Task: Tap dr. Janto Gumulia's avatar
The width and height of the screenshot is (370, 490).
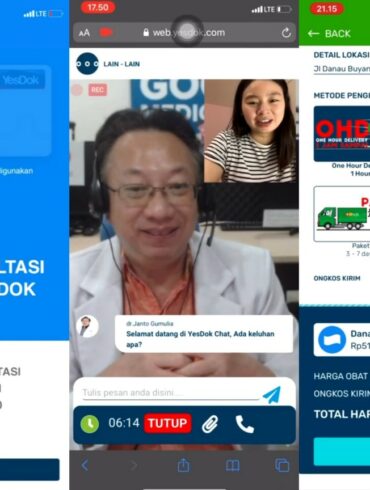Action: [x=87, y=326]
